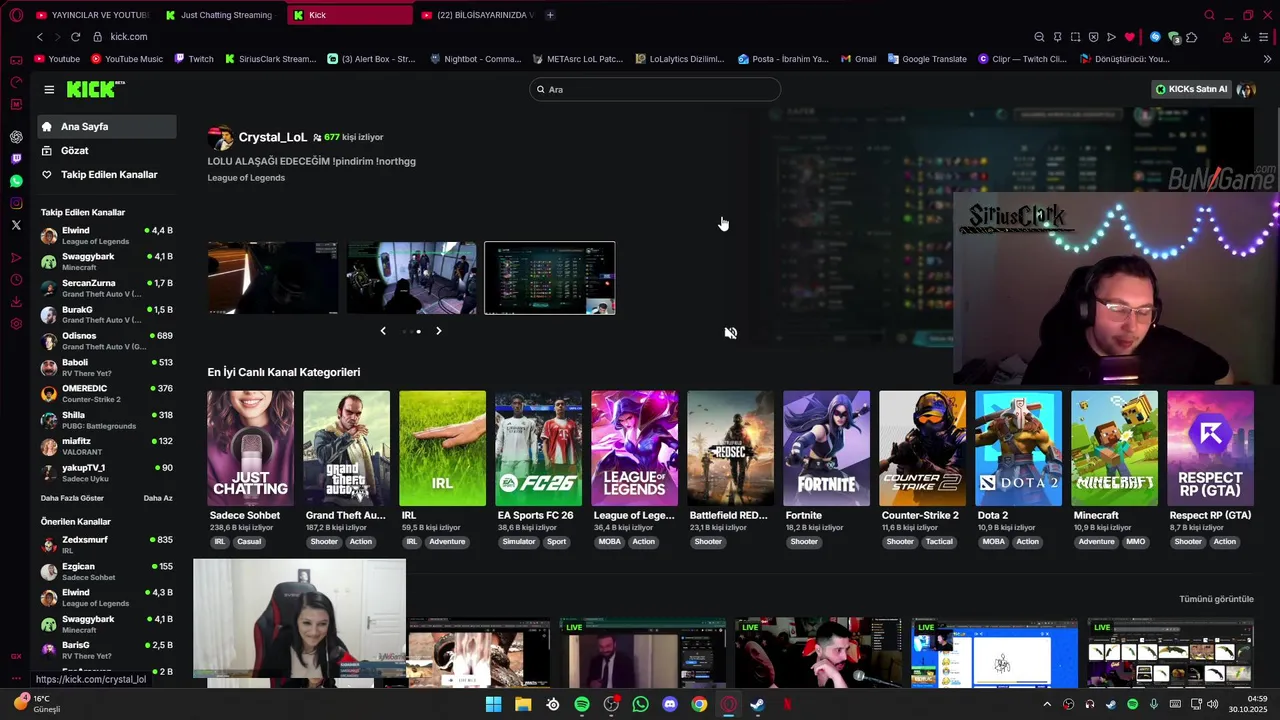Click the Opera logo menu
1280x720 pixels.
(15, 15)
